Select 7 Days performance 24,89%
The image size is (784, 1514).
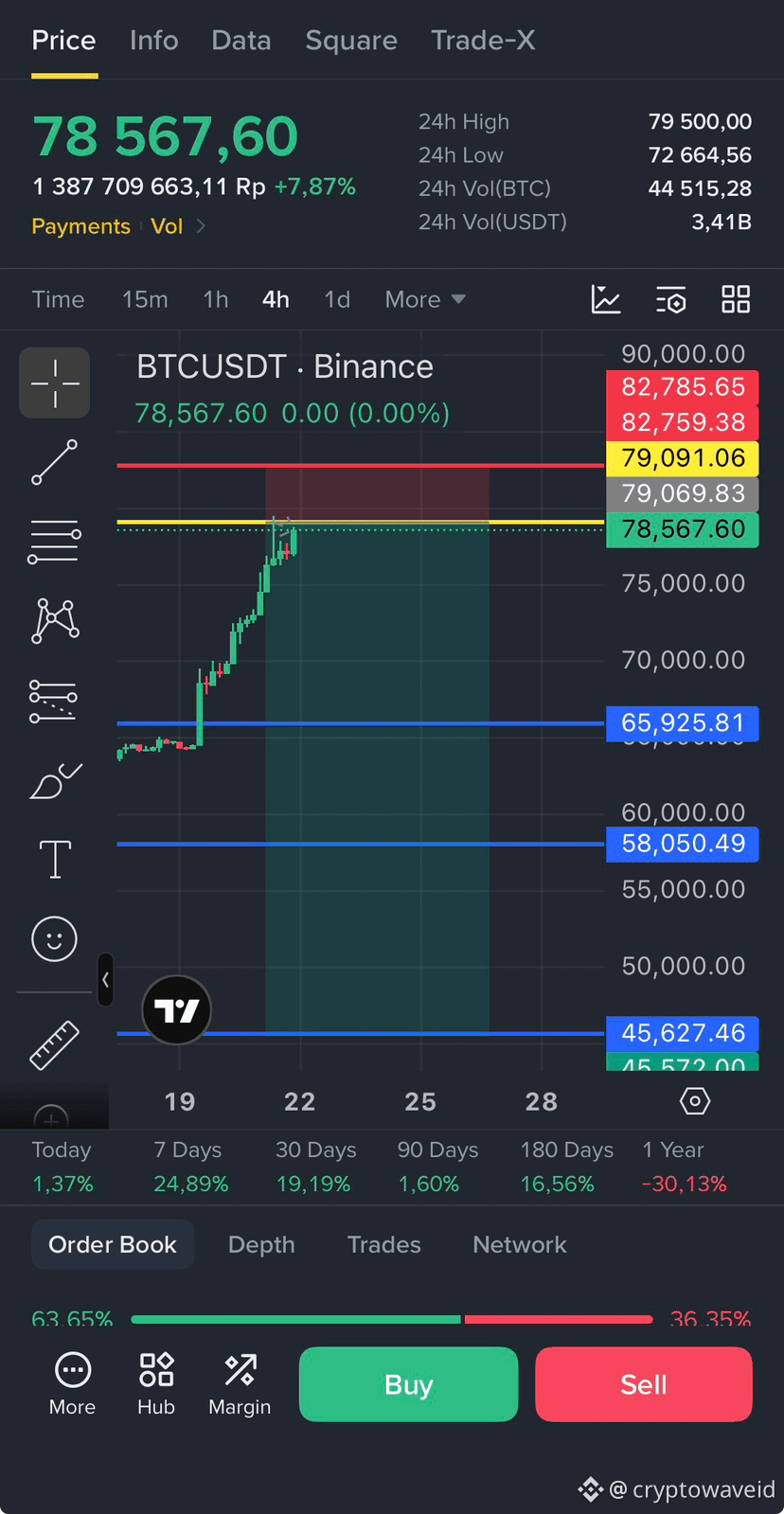point(190,1167)
